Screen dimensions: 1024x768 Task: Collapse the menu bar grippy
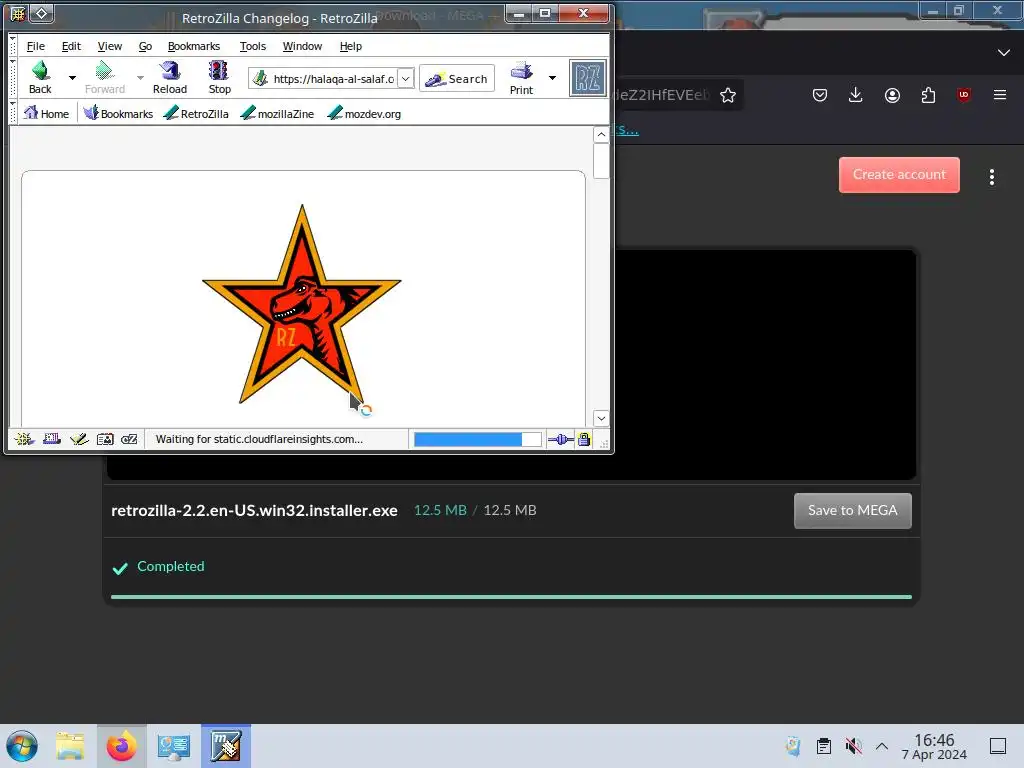tap(13, 46)
